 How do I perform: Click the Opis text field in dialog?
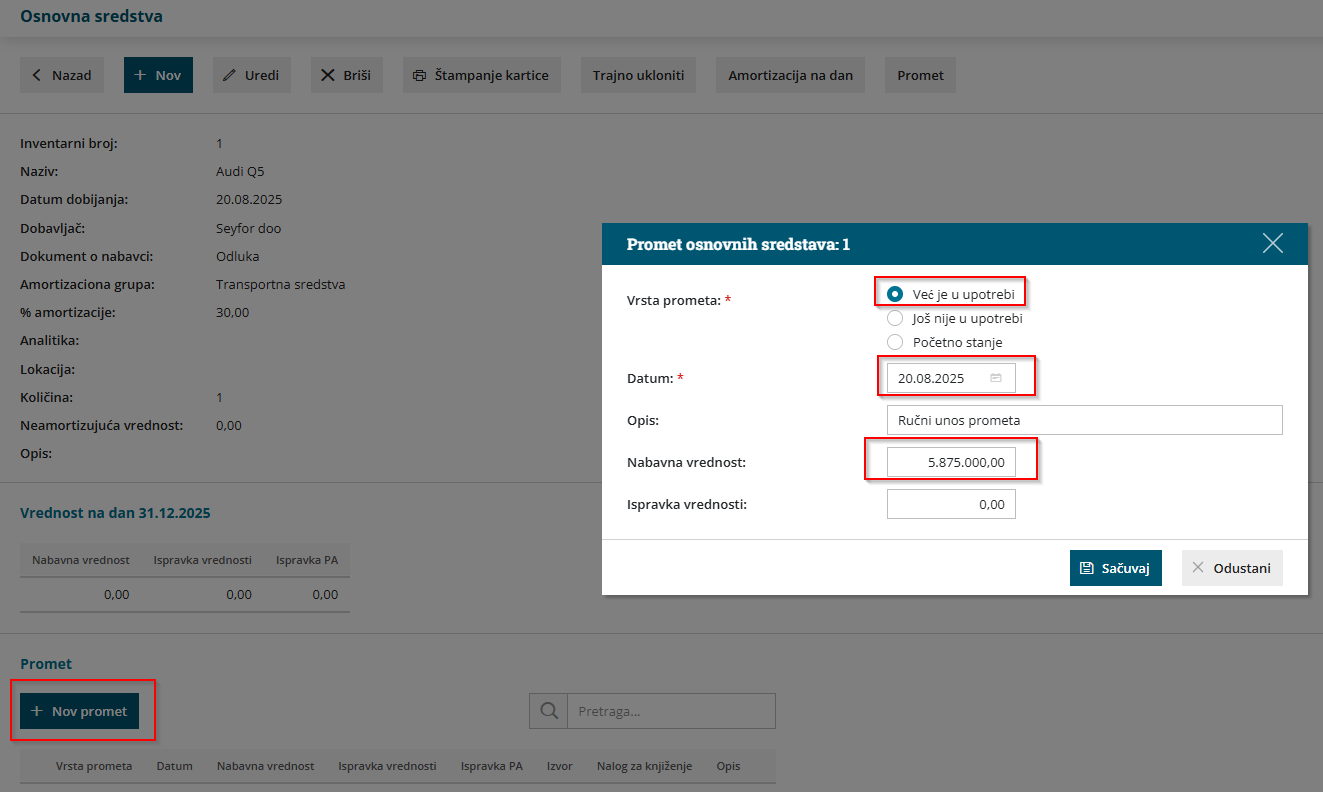tap(1084, 420)
